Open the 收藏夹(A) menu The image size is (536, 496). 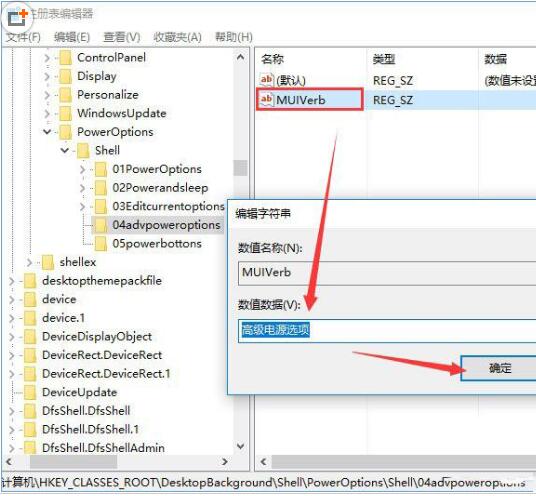point(177,37)
